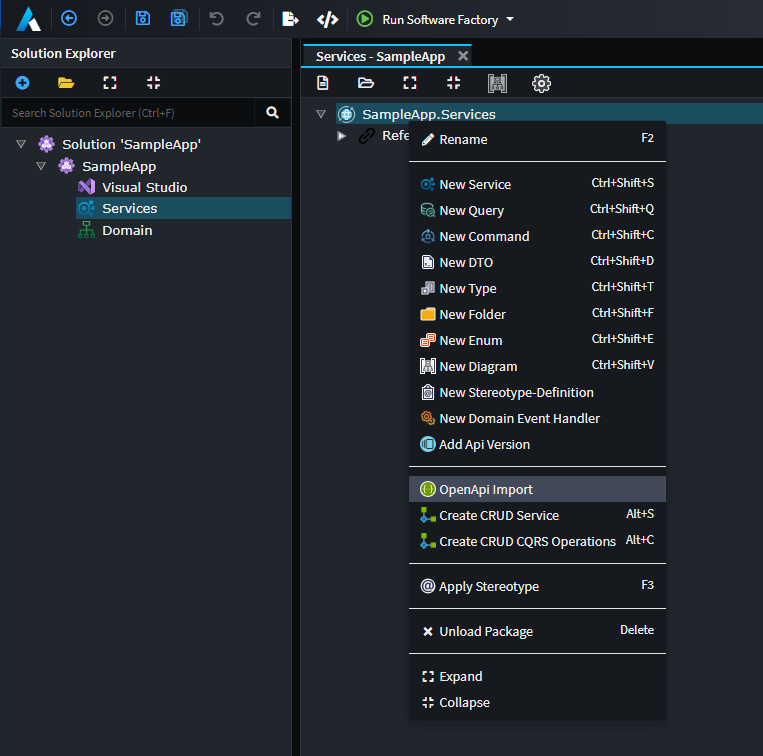Screen dimensions: 763x756
Task: Click the search magnifier button
Action: tap(272, 113)
